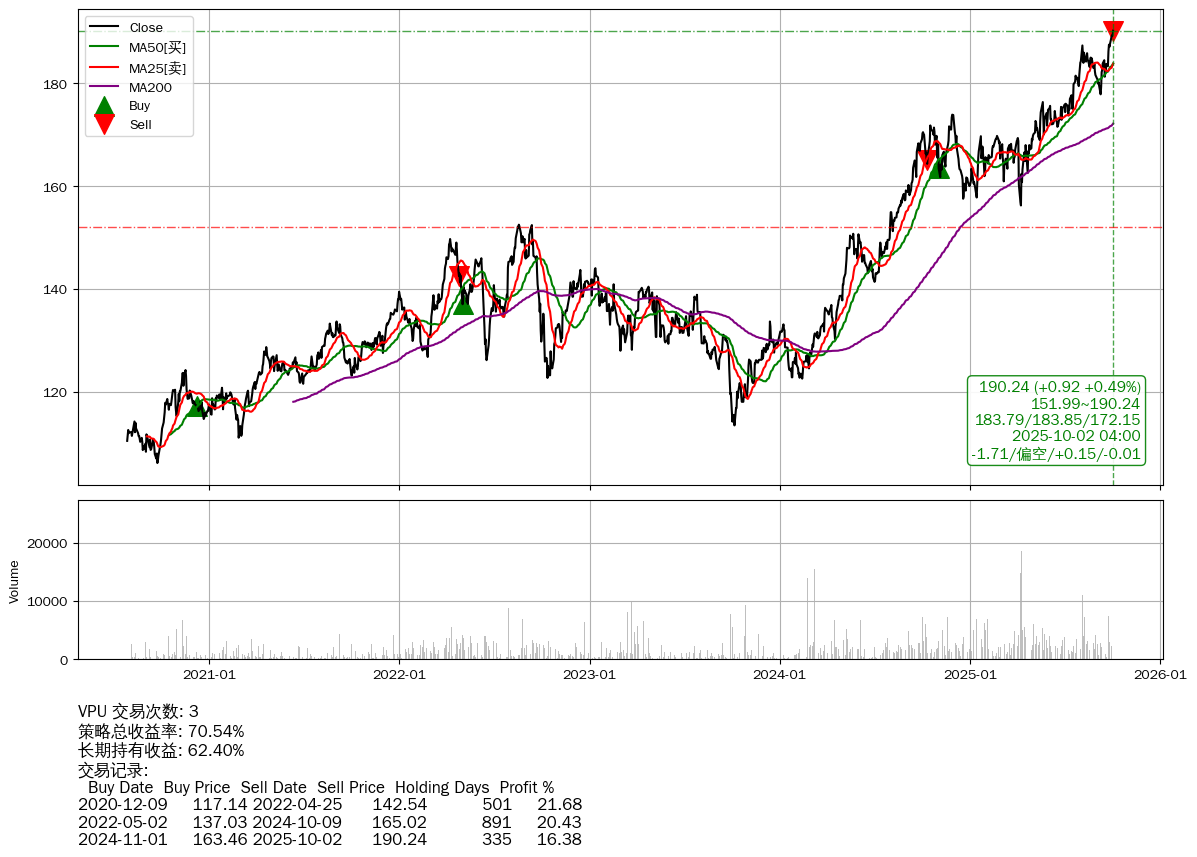Click the green Buy marker near December 2020
The image size is (1197, 857).
coord(197,406)
